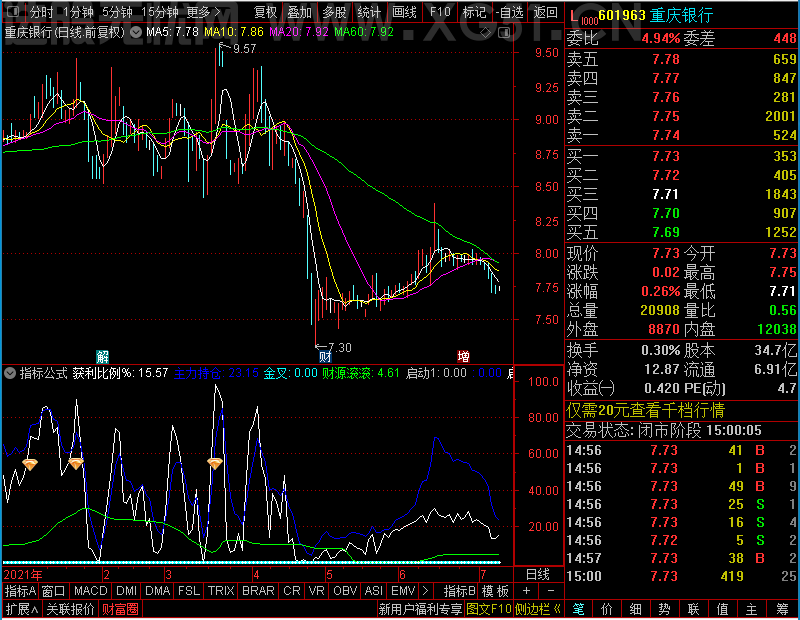Click the arrow to show more indicators
The height and width of the screenshot is (620, 800).
(425, 591)
